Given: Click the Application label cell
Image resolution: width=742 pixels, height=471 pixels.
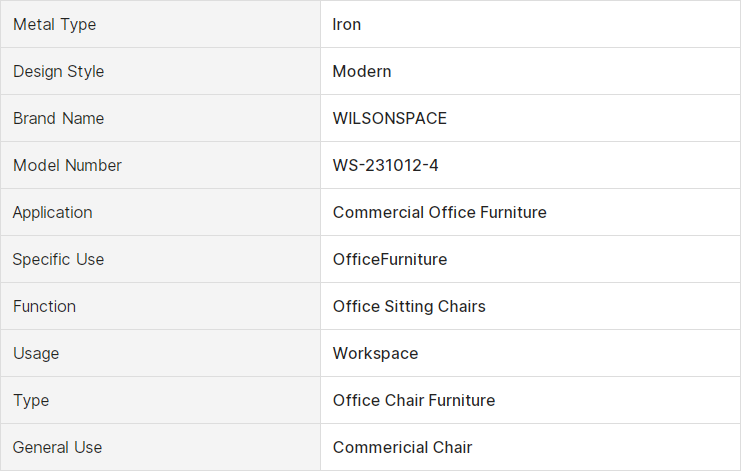Looking at the screenshot, I should point(160,212).
